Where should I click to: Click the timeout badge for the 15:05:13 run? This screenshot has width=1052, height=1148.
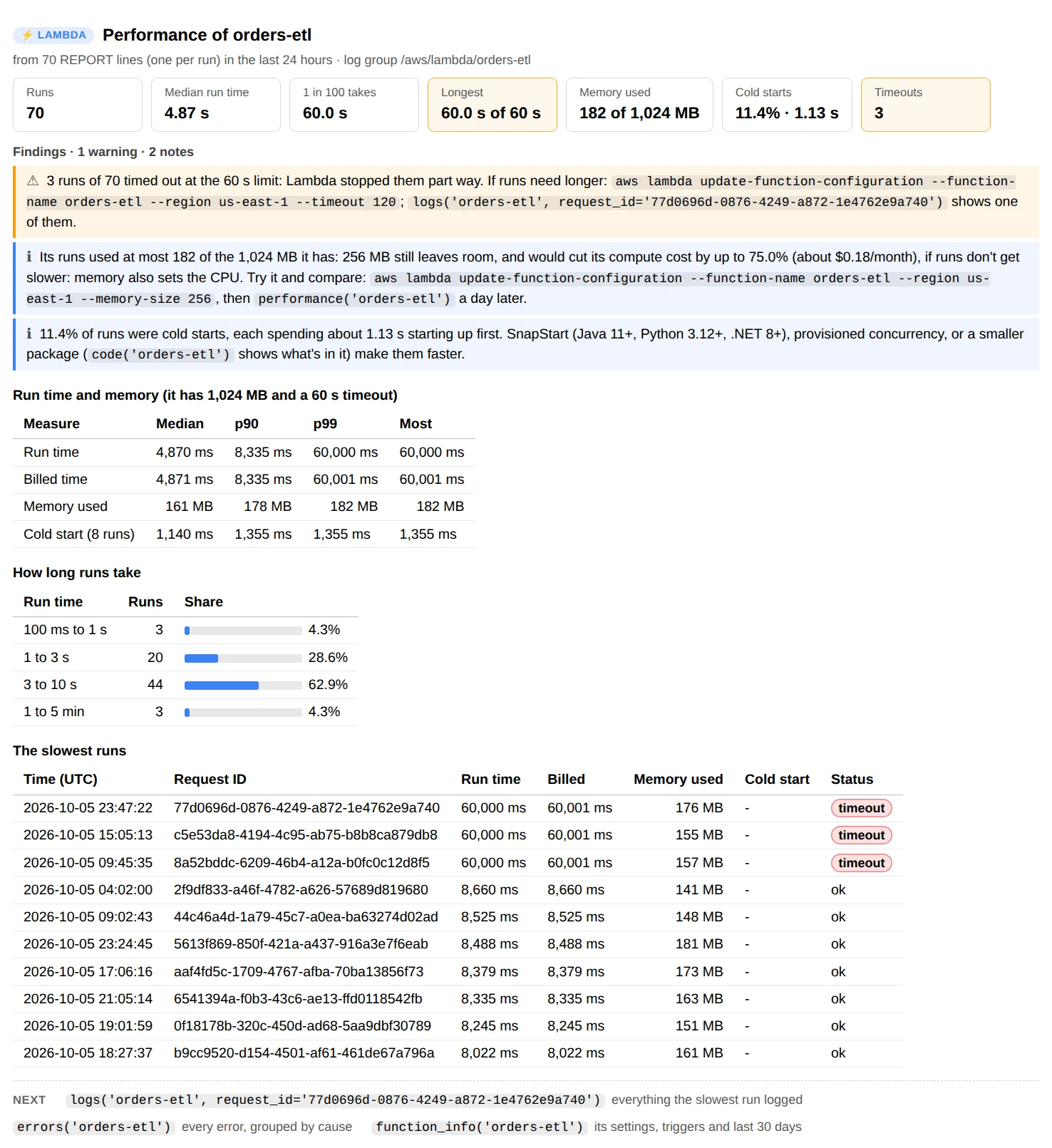coord(861,835)
